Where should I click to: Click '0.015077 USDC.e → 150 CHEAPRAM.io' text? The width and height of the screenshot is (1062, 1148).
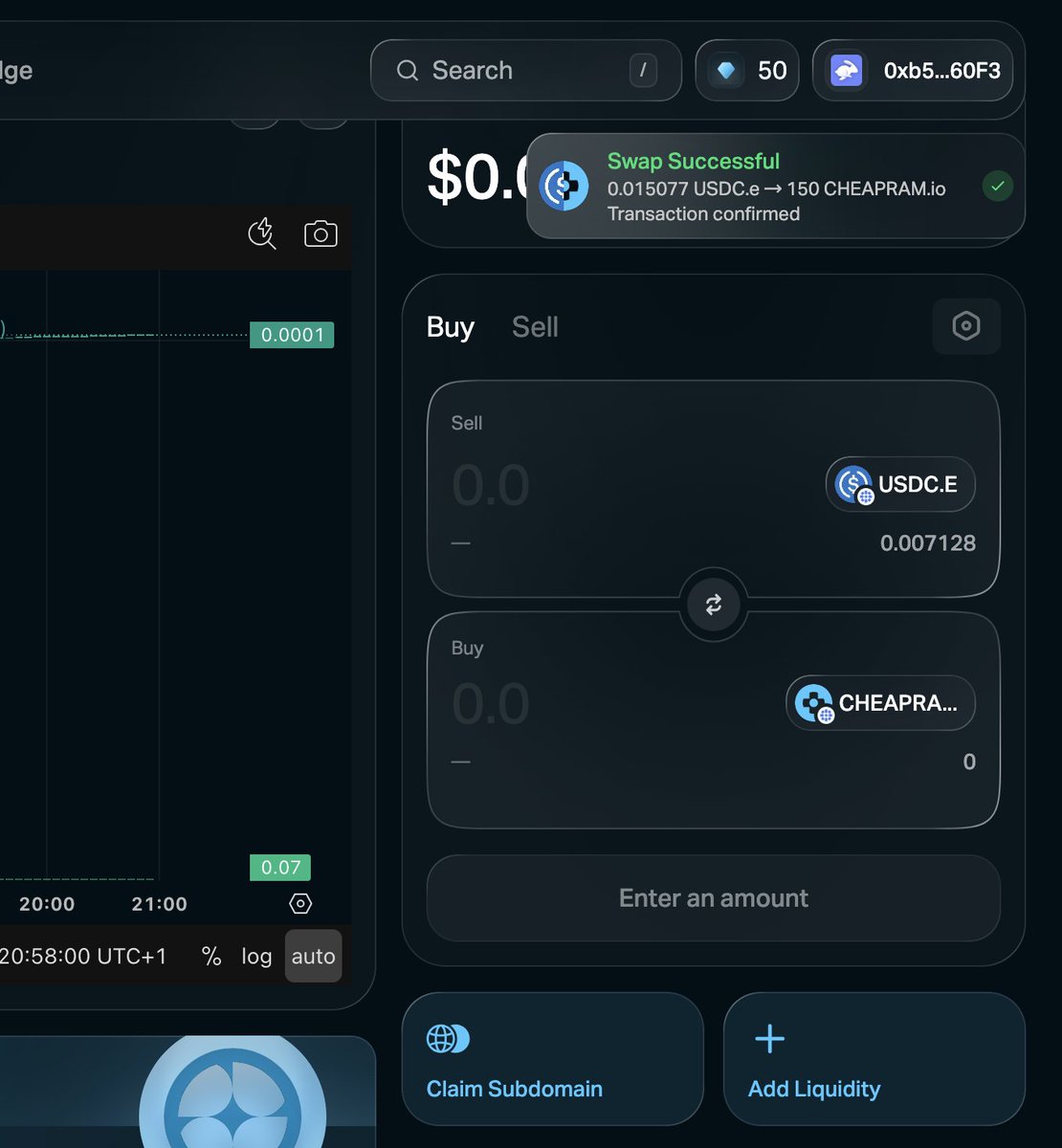[777, 188]
